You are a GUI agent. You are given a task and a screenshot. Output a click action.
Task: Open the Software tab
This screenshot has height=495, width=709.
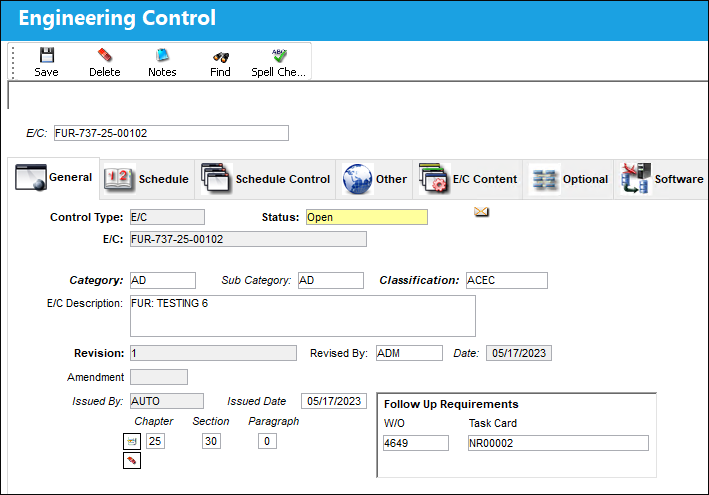tap(662, 179)
